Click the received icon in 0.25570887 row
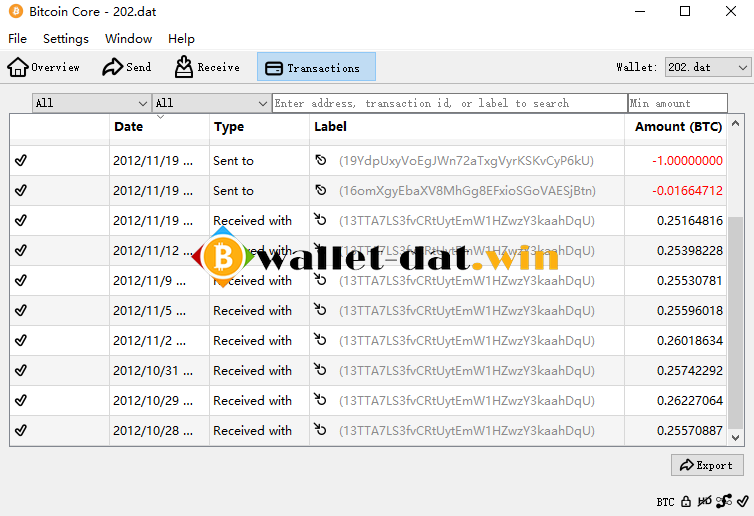754x516 pixels. tap(320, 429)
